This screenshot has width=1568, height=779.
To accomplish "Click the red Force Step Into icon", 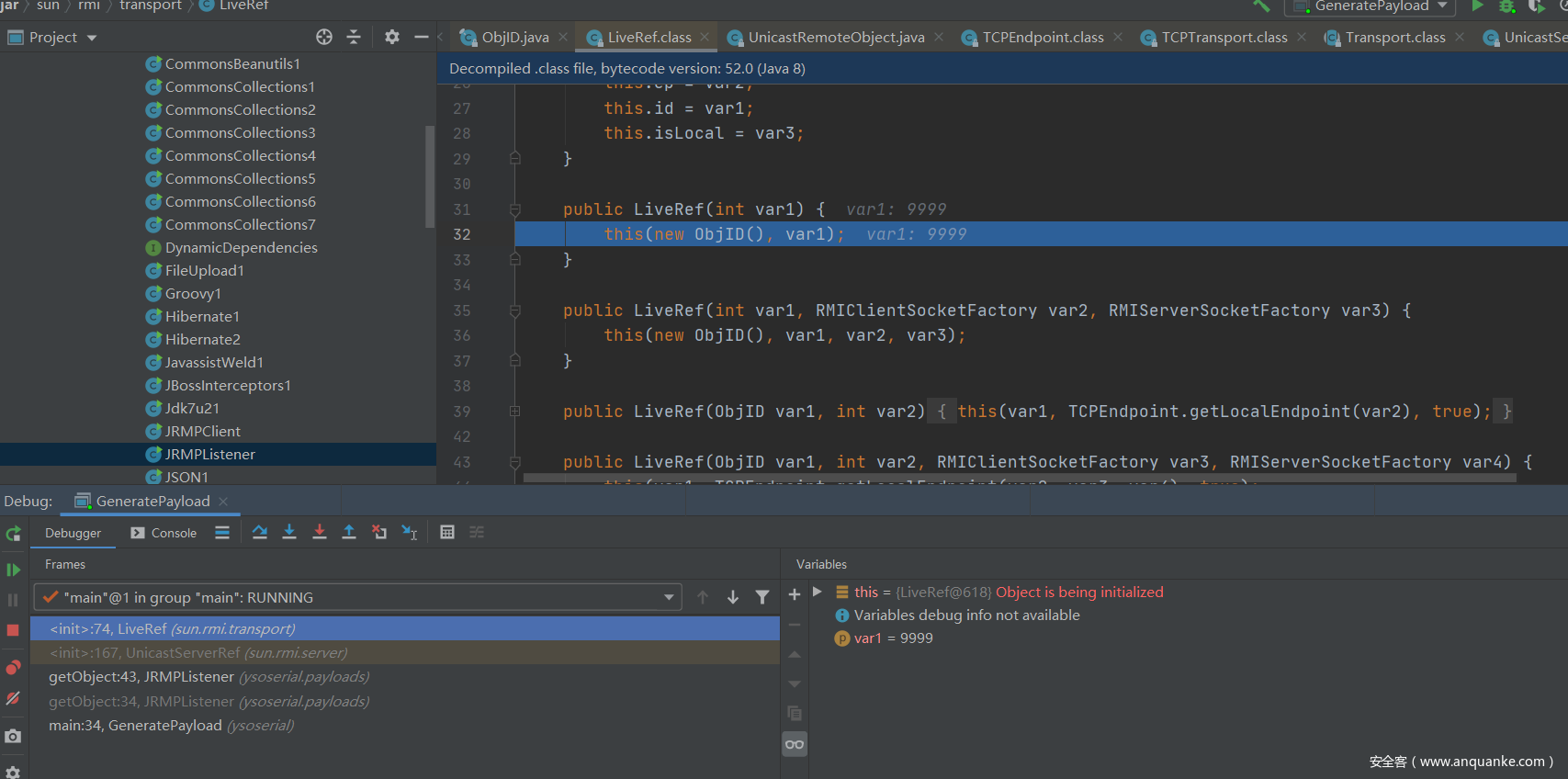I will 320,532.
